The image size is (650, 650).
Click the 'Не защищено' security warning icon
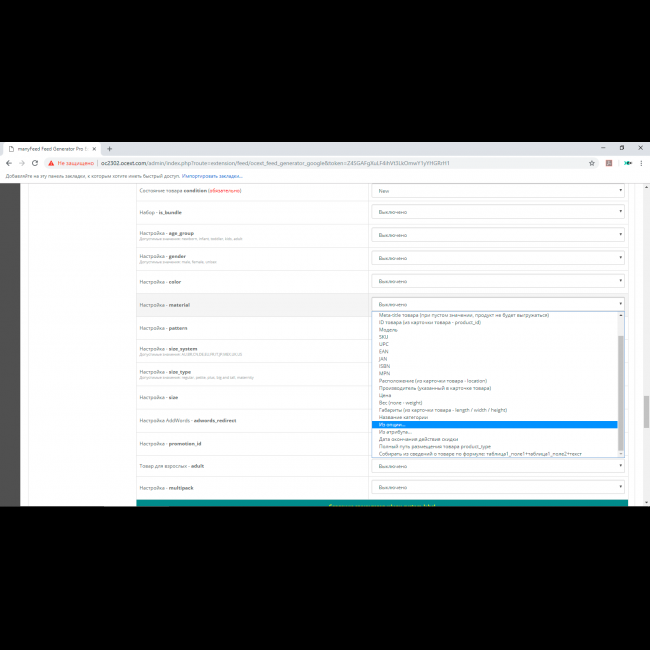(49, 163)
